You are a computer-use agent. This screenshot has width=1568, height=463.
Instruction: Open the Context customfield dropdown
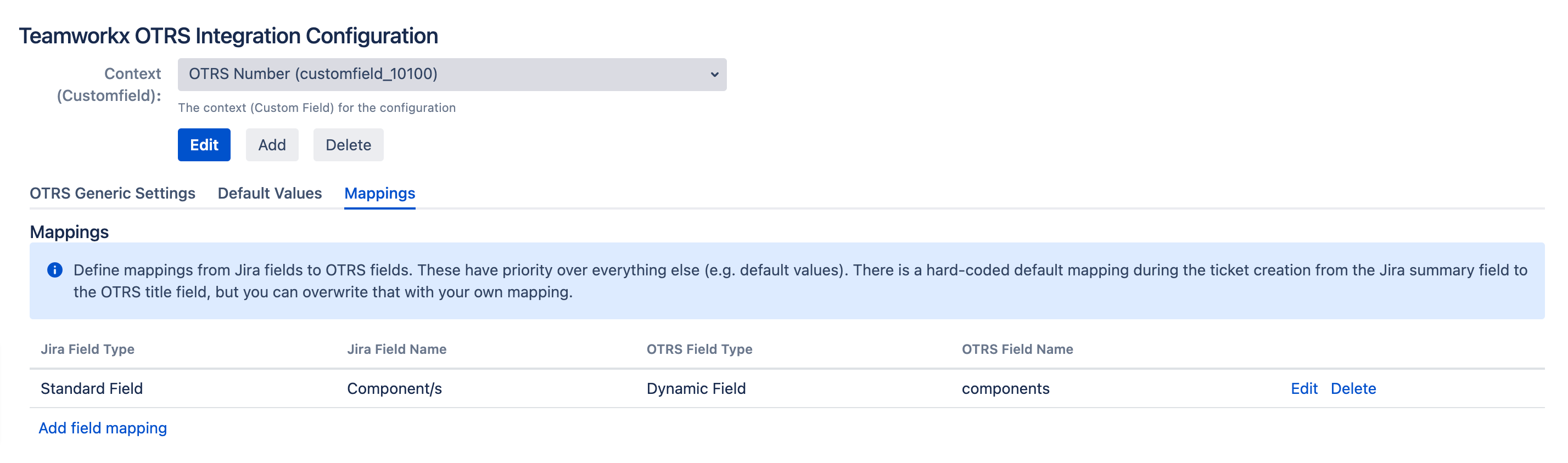point(451,74)
